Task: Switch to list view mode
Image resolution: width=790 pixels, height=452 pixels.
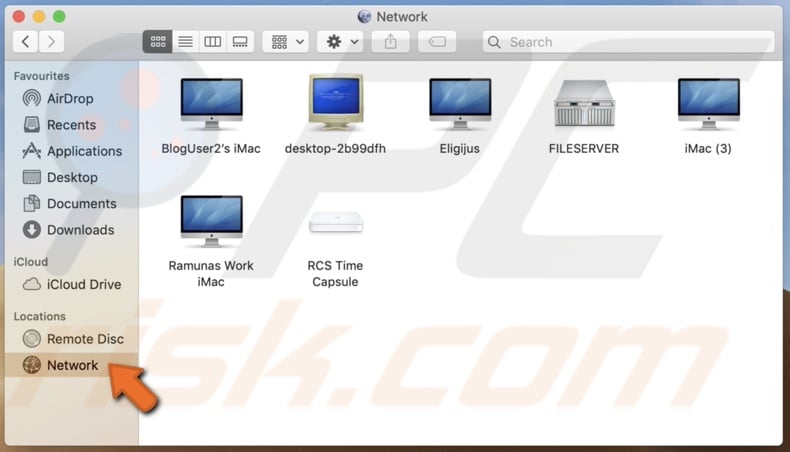Action: [x=185, y=42]
